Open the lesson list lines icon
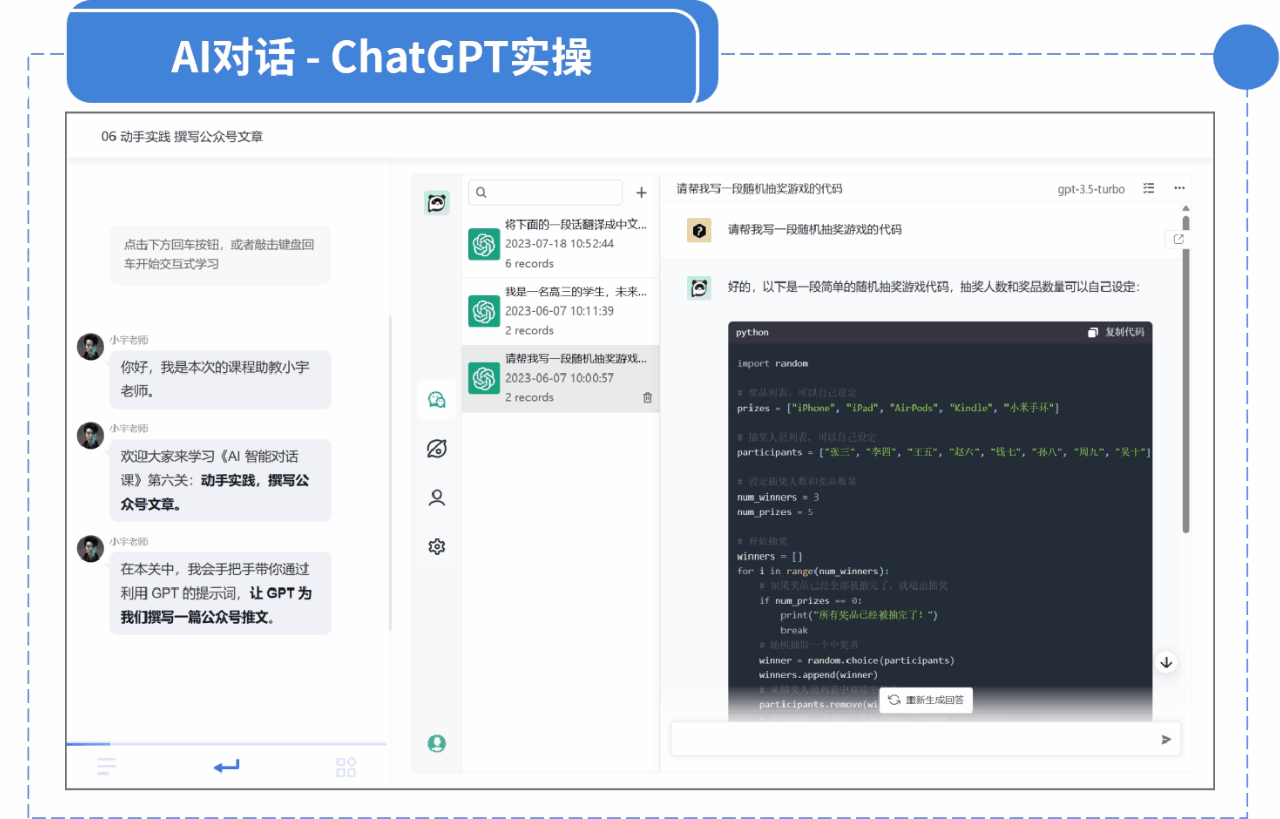The height and width of the screenshot is (819, 1280). pyautogui.click(x=106, y=767)
